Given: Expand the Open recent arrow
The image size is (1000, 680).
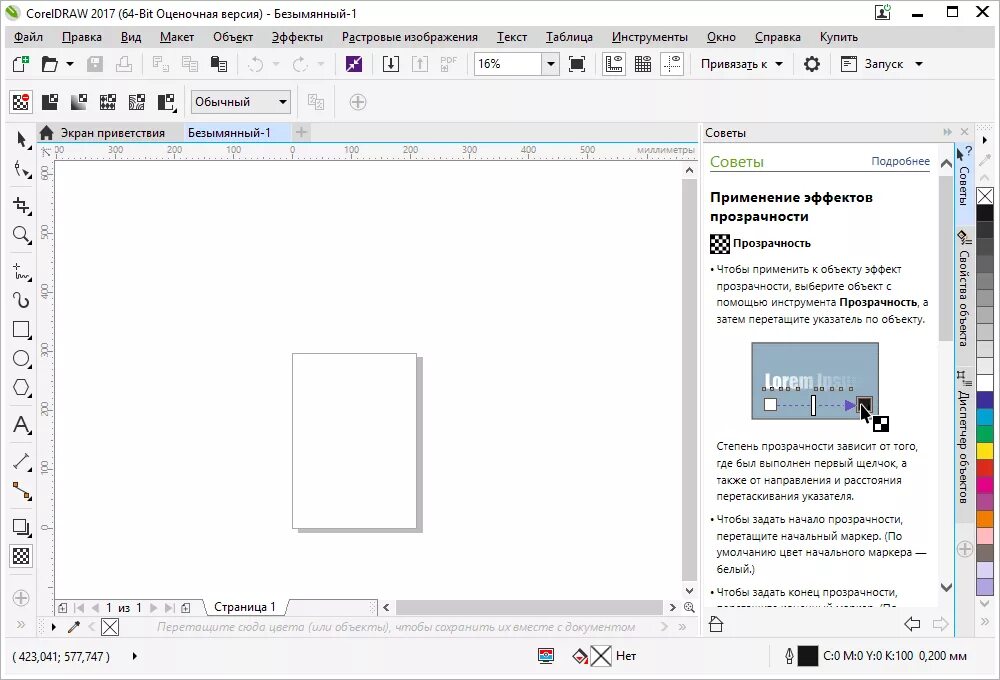Looking at the screenshot, I should coord(70,64).
